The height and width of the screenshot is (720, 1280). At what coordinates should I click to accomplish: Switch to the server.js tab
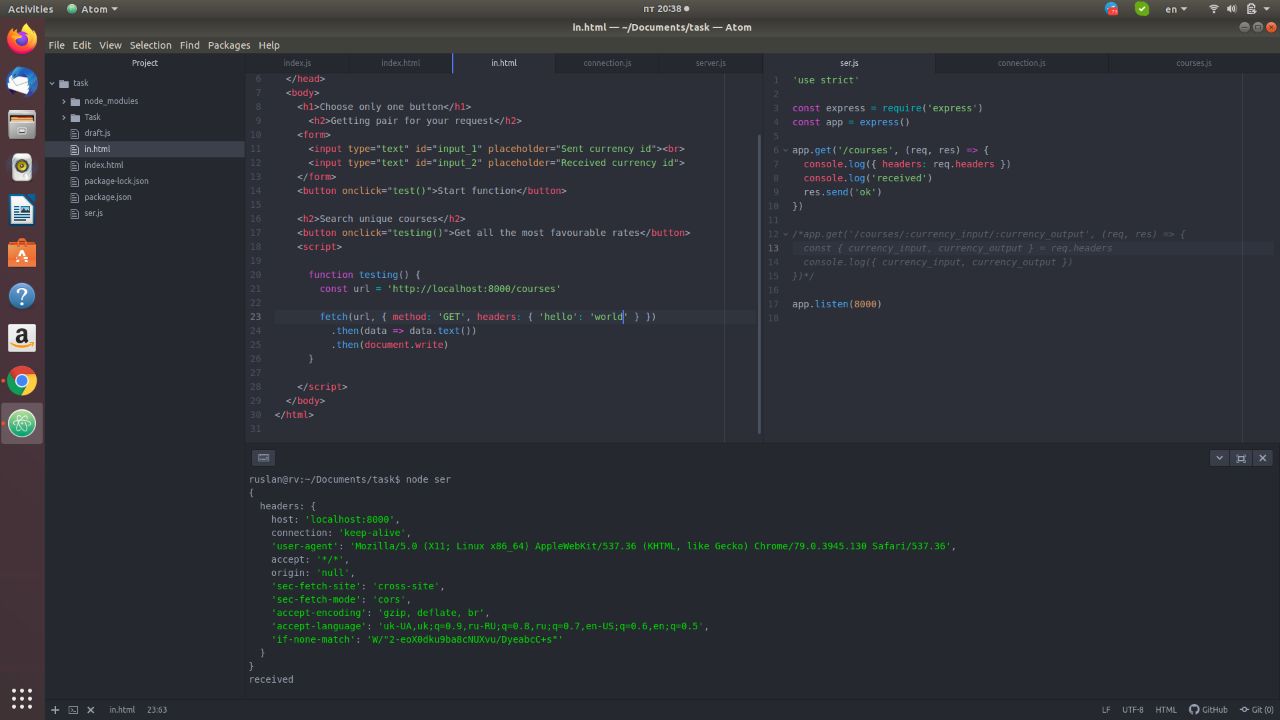(710, 63)
